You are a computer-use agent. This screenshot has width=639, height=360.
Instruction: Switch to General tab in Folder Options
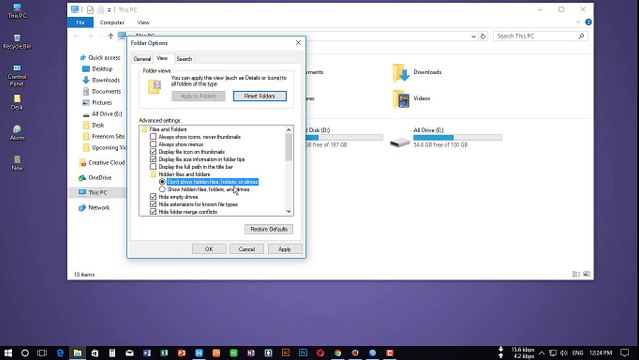click(x=142, y=59)
